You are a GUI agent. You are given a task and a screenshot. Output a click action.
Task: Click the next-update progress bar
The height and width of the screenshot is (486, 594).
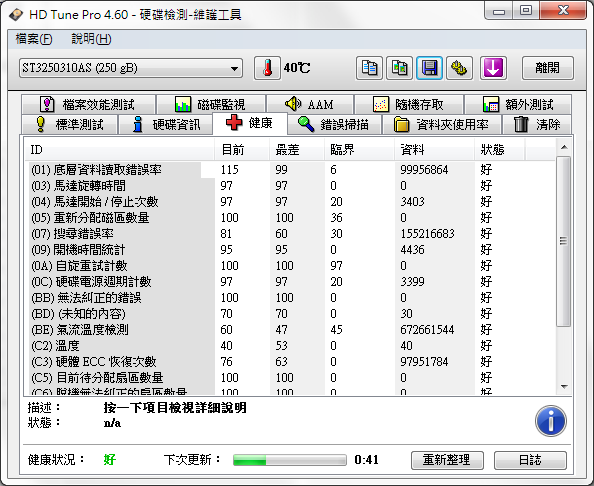[x=290, y=460]
